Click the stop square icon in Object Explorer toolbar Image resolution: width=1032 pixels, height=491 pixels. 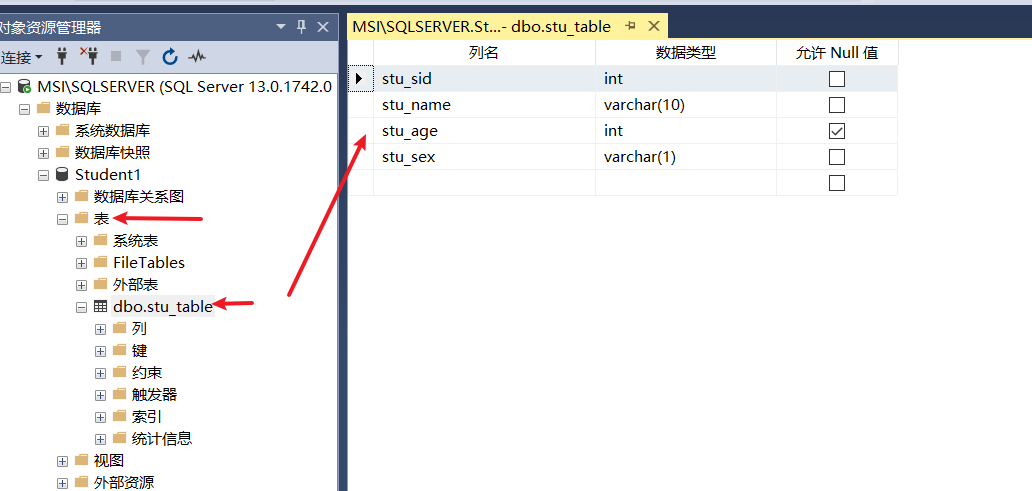point(116,57)
